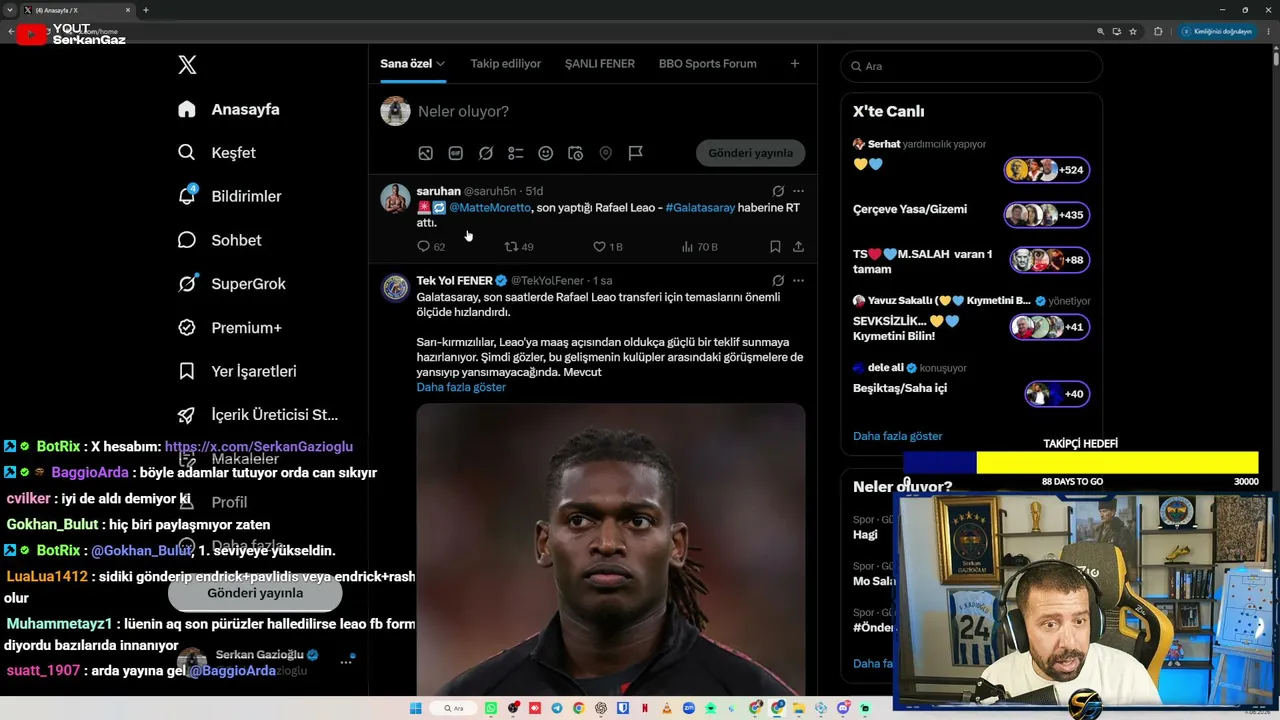Image resolution: width=1280 pixels, height=720 pixels.
Task: Open SuperGrok from the sidebar
Action: 232,284
